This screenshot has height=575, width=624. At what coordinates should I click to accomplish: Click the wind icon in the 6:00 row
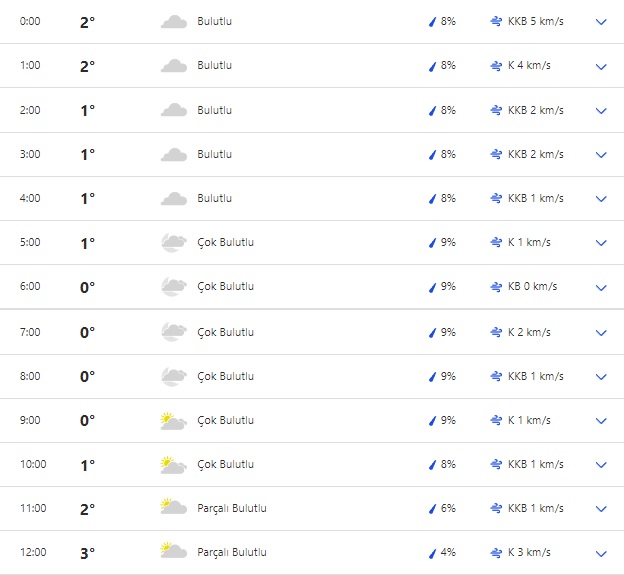[496, 286]
